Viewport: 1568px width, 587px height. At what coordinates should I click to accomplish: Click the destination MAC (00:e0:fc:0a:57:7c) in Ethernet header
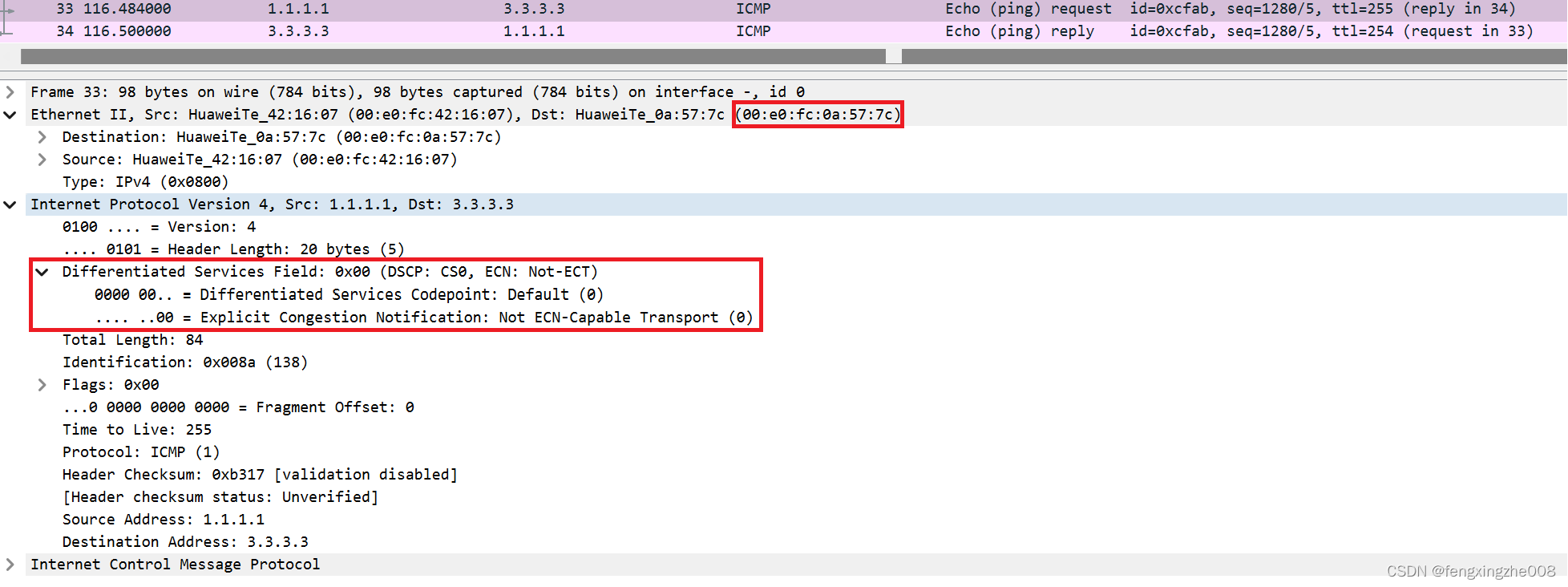(x=818, y=115)
